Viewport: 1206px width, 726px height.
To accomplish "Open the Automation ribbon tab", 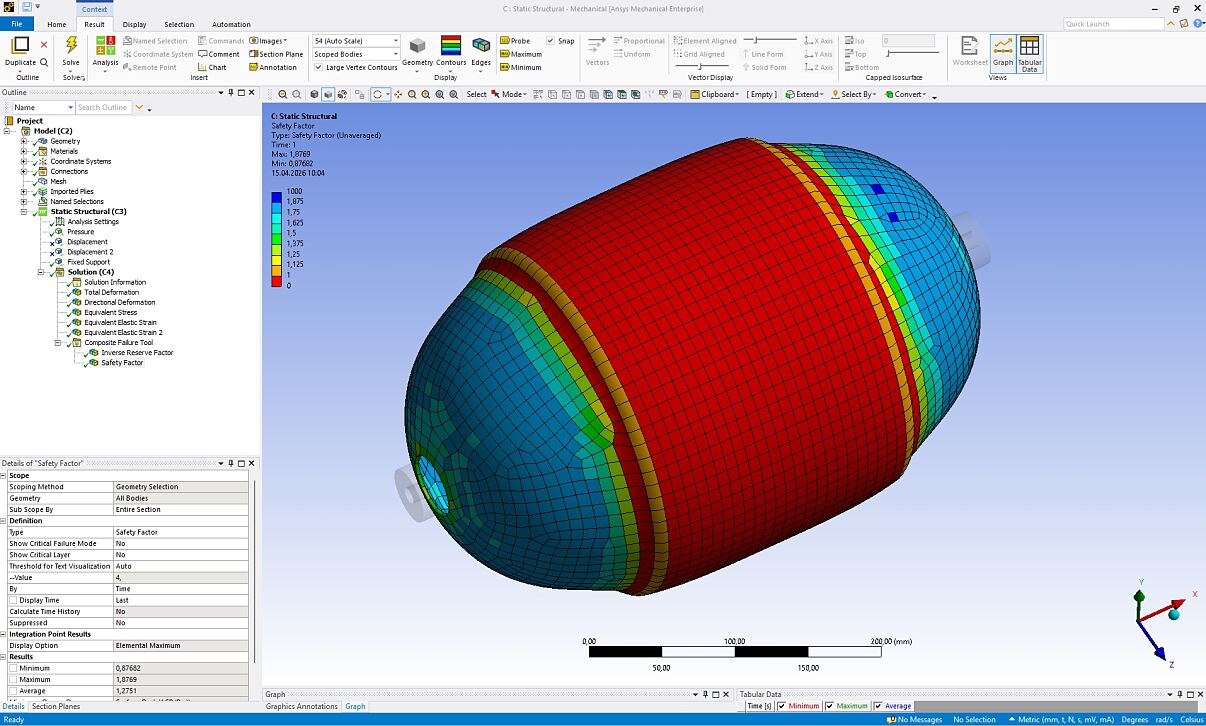I will coord(231,24).
